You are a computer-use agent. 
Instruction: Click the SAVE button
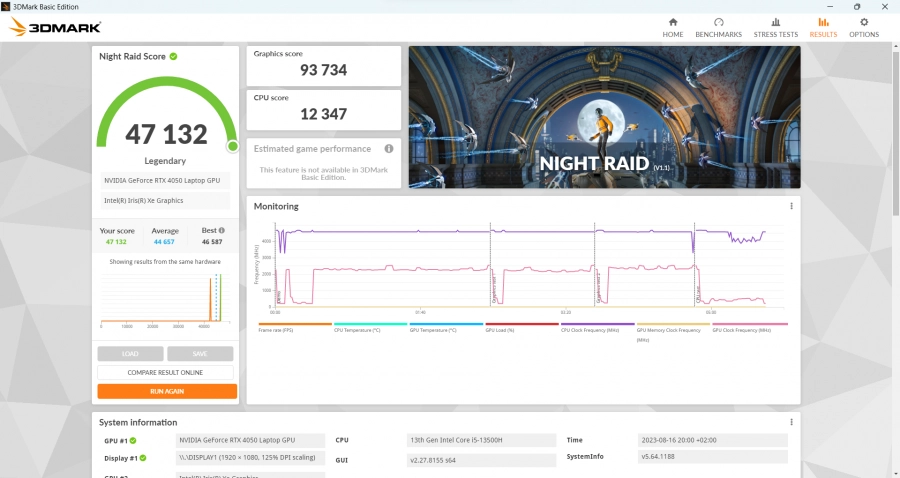(x=200, y=353)
